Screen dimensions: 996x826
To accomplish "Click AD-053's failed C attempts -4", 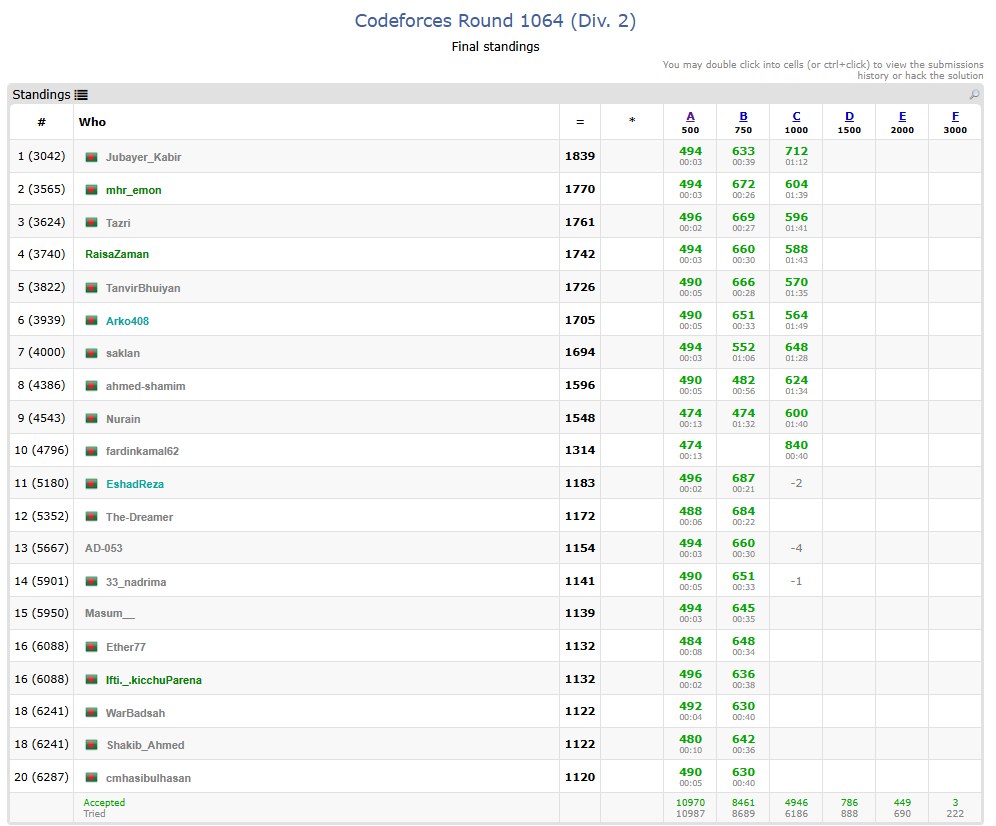I will (x=796, y=548).
